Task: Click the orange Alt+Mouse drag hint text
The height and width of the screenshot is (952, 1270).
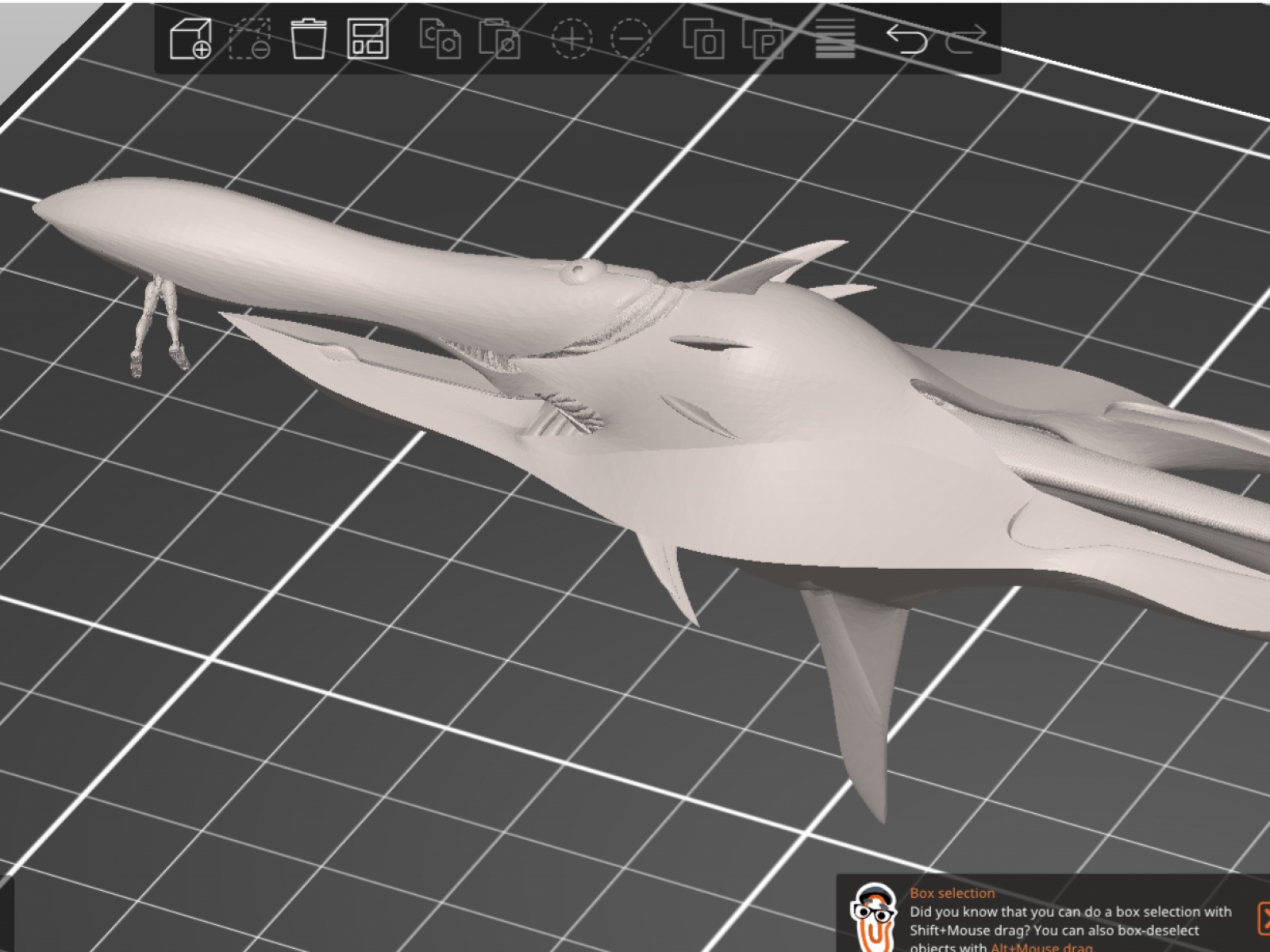Action: coord(1041,946)
